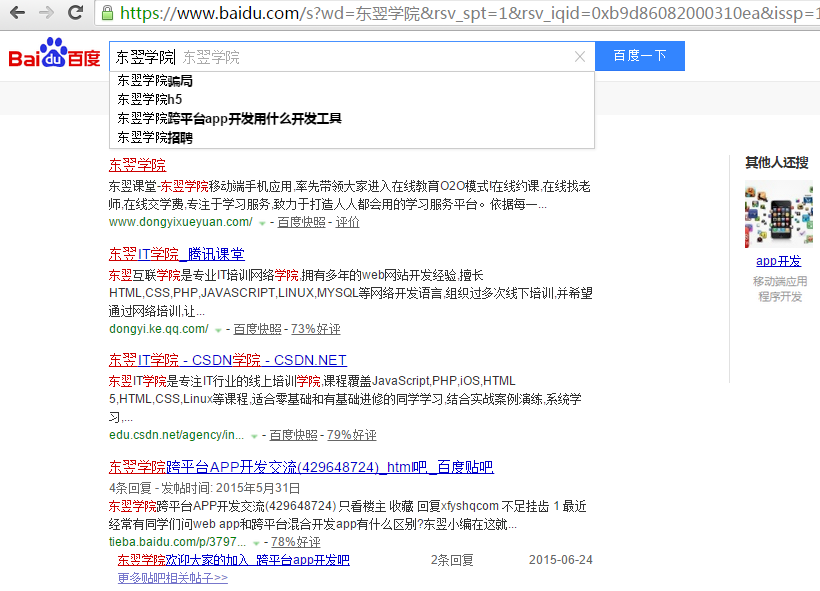820x591 pixels.
Task: Click 评价 link on the dongyixueyuan.com result
Action: point(347,222)
